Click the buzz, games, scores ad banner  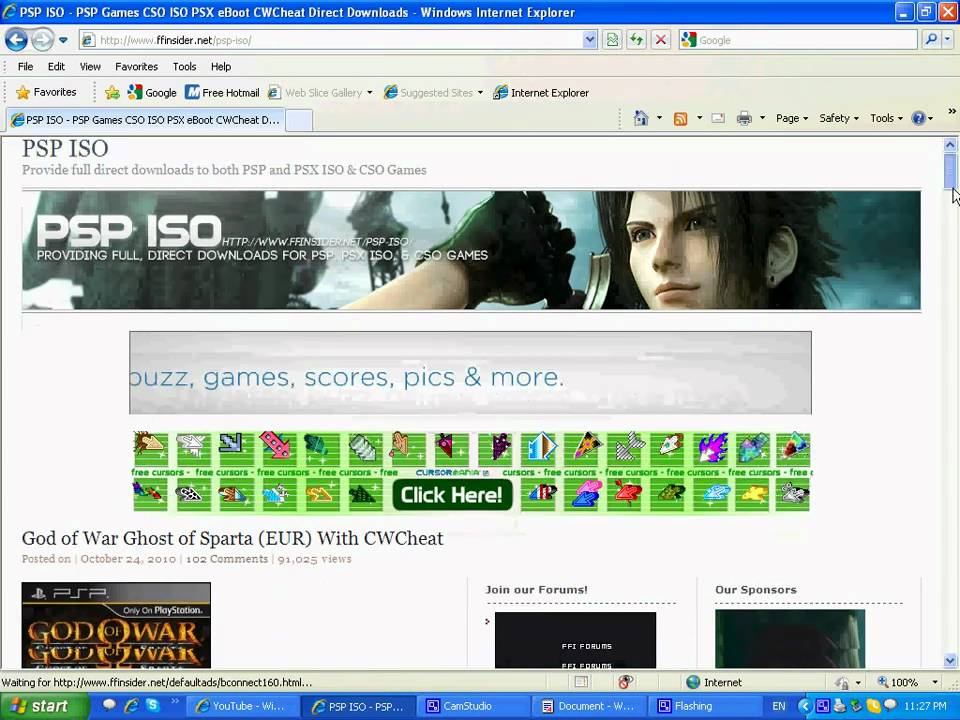click(470, 373)
